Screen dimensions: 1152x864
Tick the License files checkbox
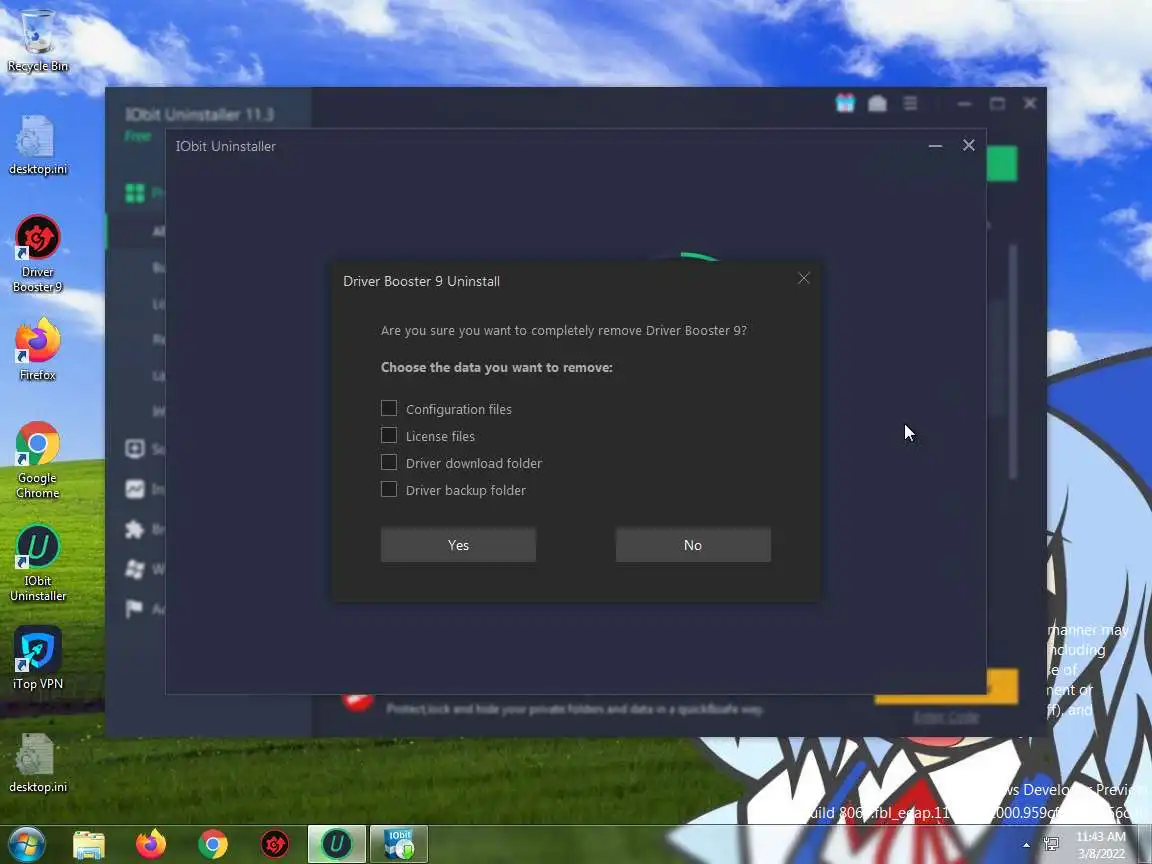pyautogui.click(x=389, y=436)
